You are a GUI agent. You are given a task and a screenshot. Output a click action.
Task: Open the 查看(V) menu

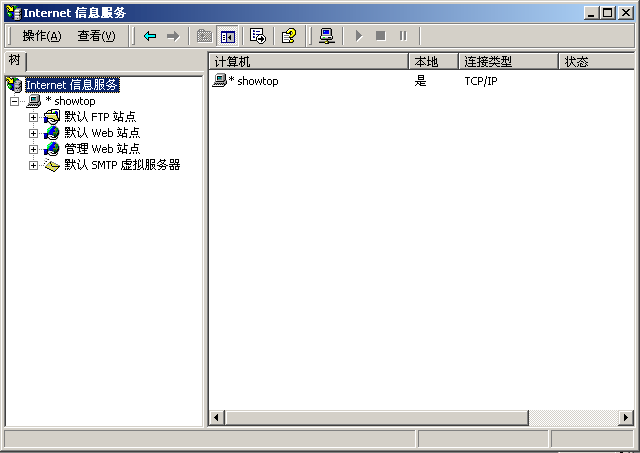[96, 36]
